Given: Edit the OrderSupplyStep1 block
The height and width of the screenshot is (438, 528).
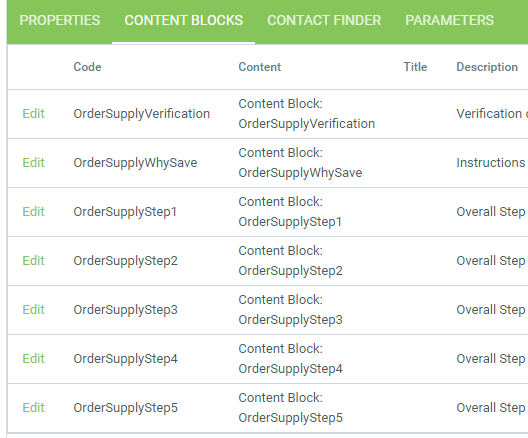Looking at the screenshot, I should 33,212.
